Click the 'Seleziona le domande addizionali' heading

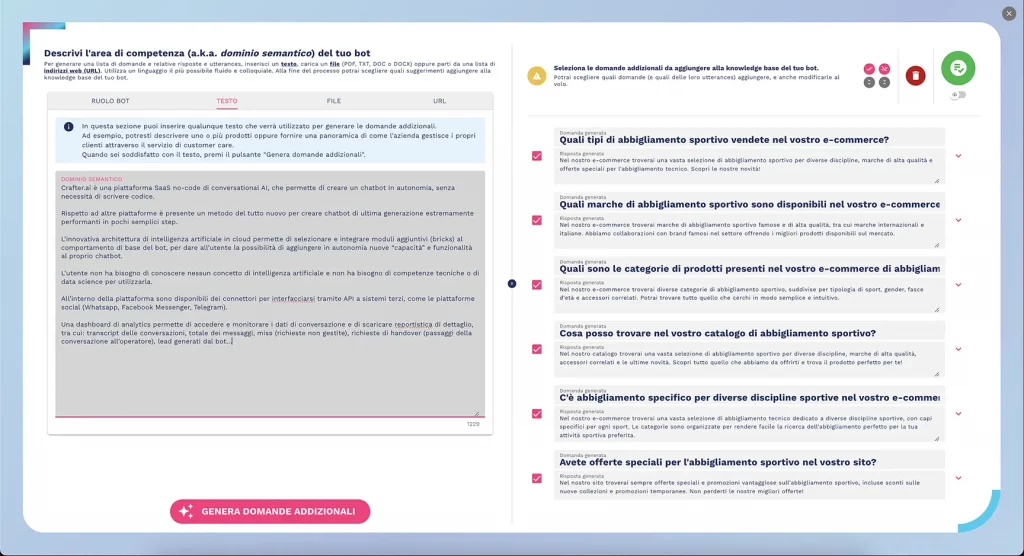(686, 68)
